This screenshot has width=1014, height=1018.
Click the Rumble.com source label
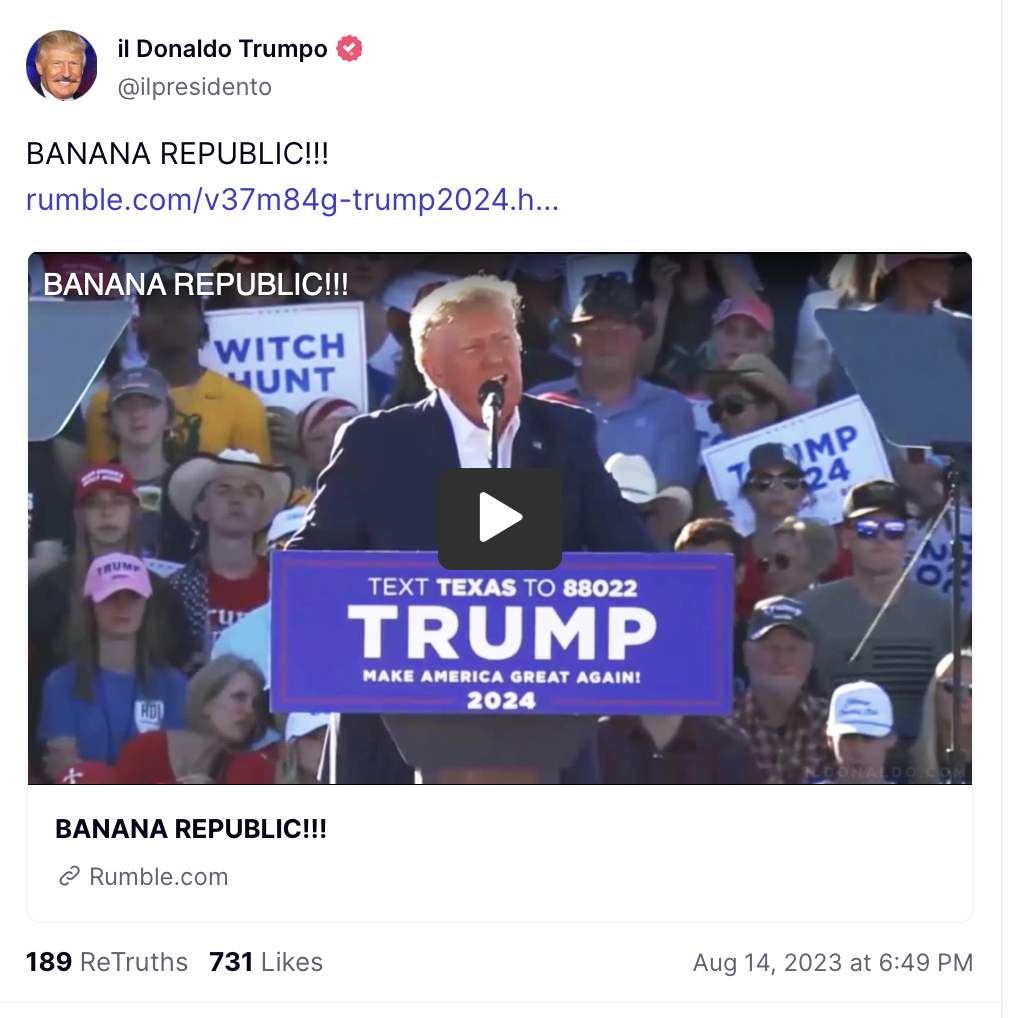pyautogui.click(x=158, y=876)
